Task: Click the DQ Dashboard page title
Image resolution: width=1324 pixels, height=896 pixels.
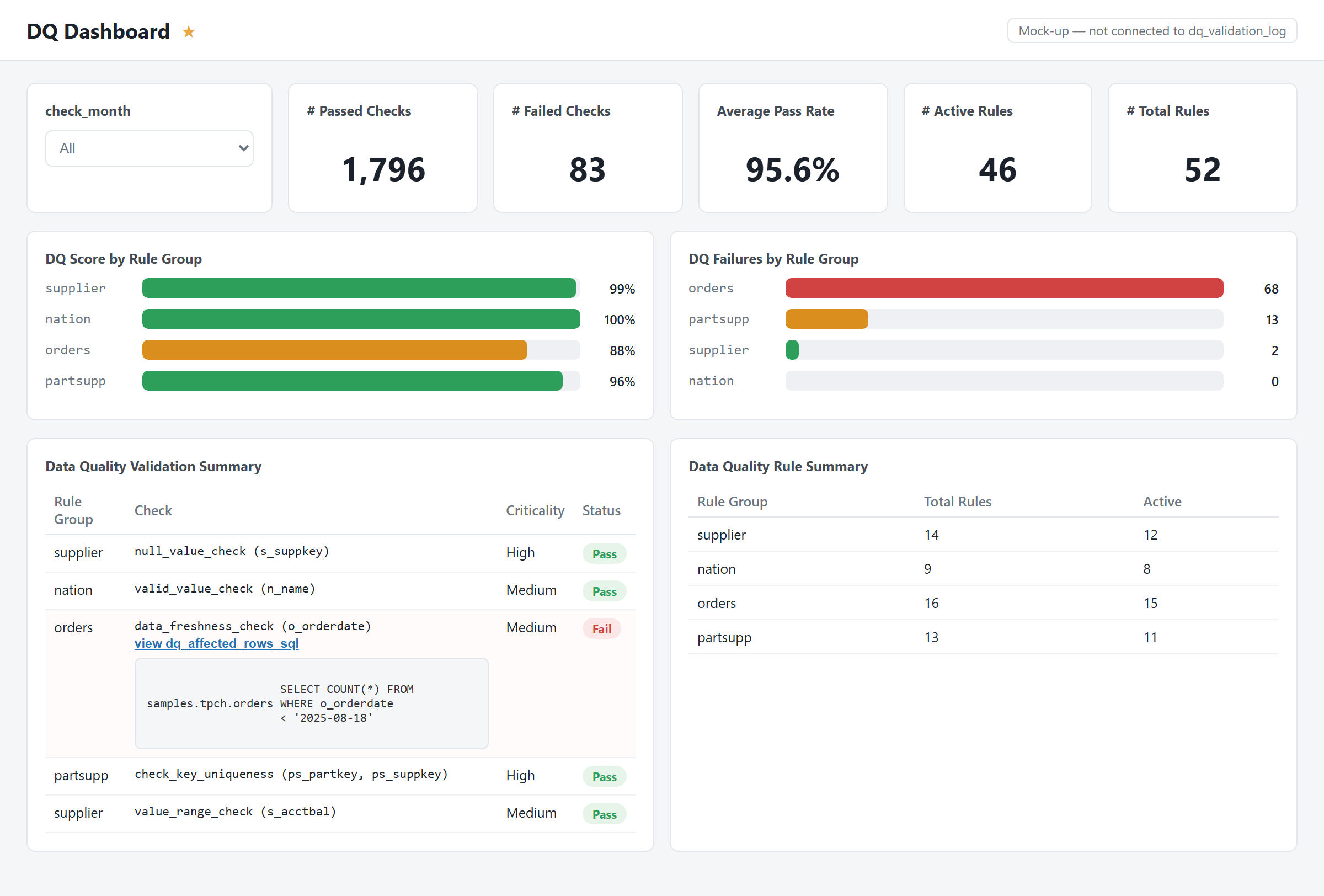Action: pyautogui.click(x=98, y=31)
